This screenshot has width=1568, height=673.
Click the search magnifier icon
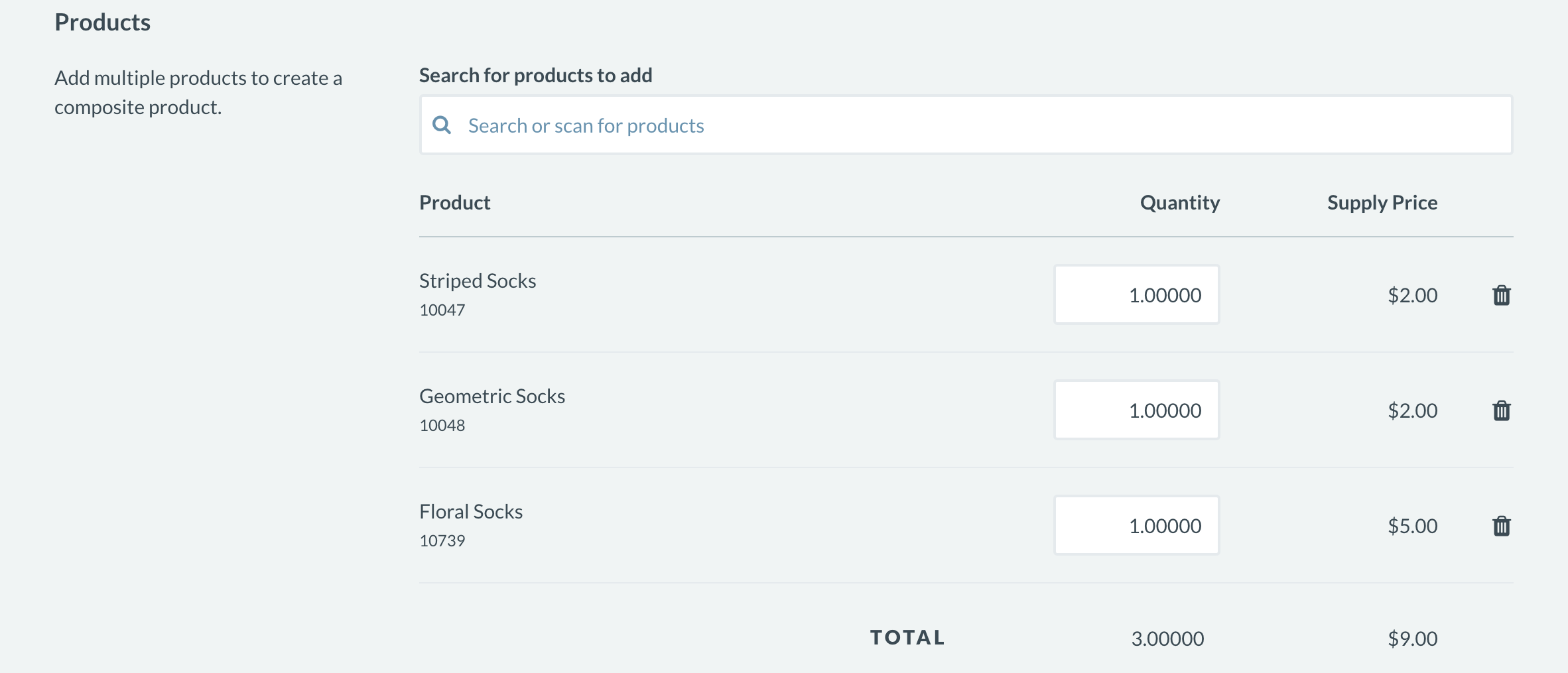click(442, 125)
